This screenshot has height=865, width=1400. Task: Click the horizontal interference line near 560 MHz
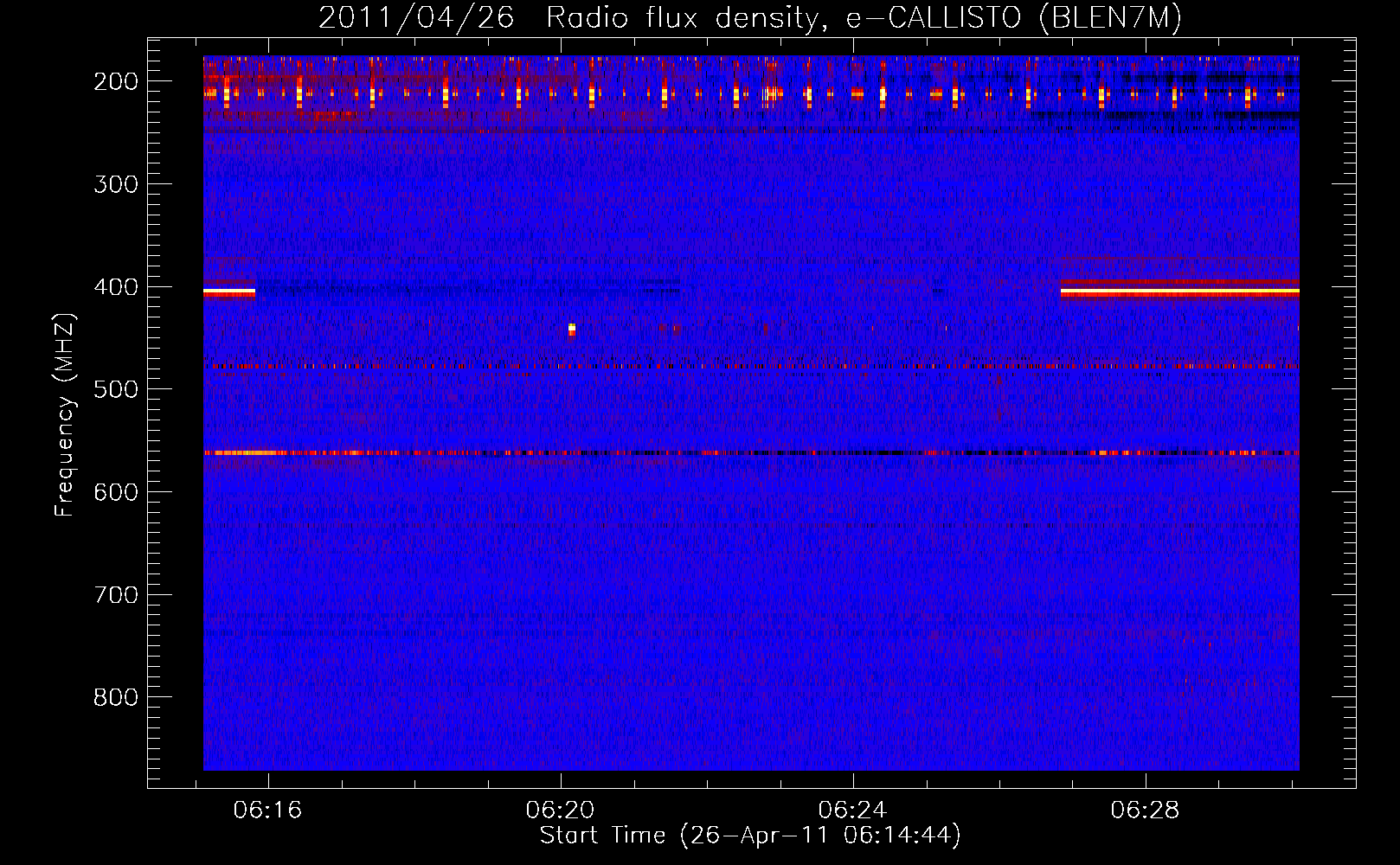[751, 452]
